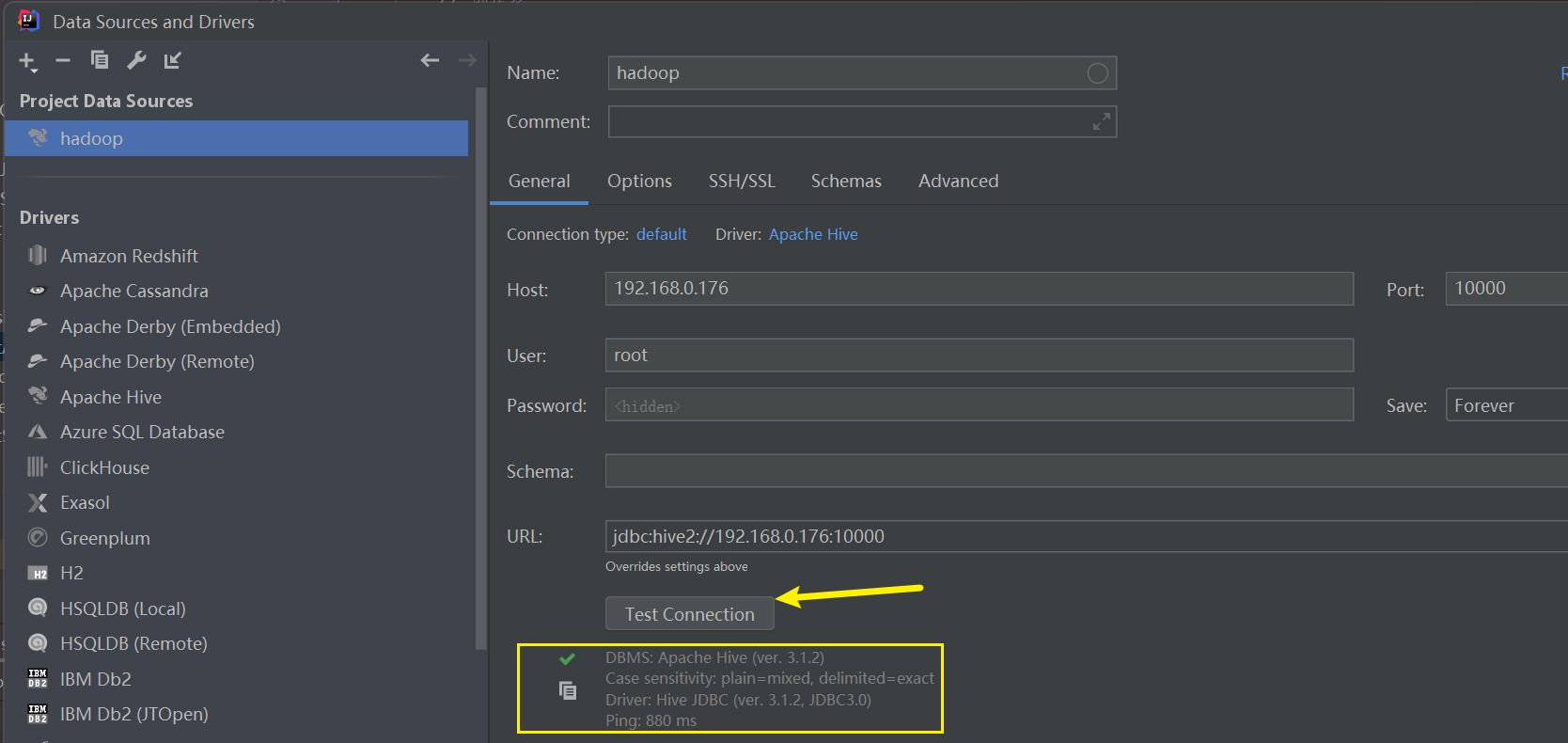Switch to the General tab
1568x743 pixels.
[539, 181]
